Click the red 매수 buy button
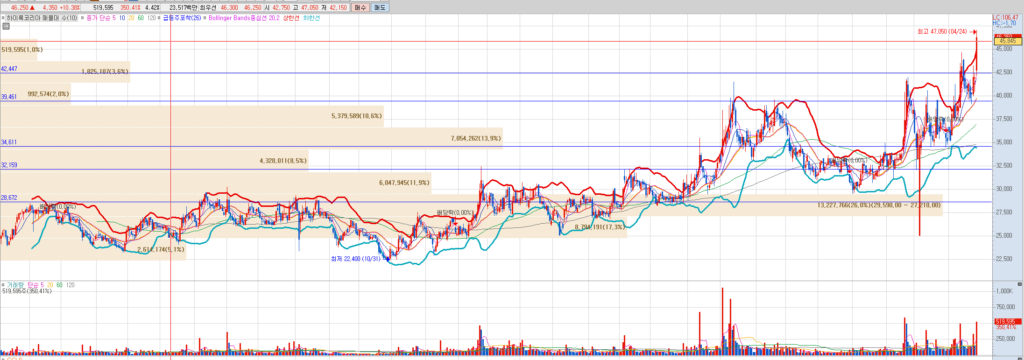The image size is (1024, 360). tap(360, 7)
